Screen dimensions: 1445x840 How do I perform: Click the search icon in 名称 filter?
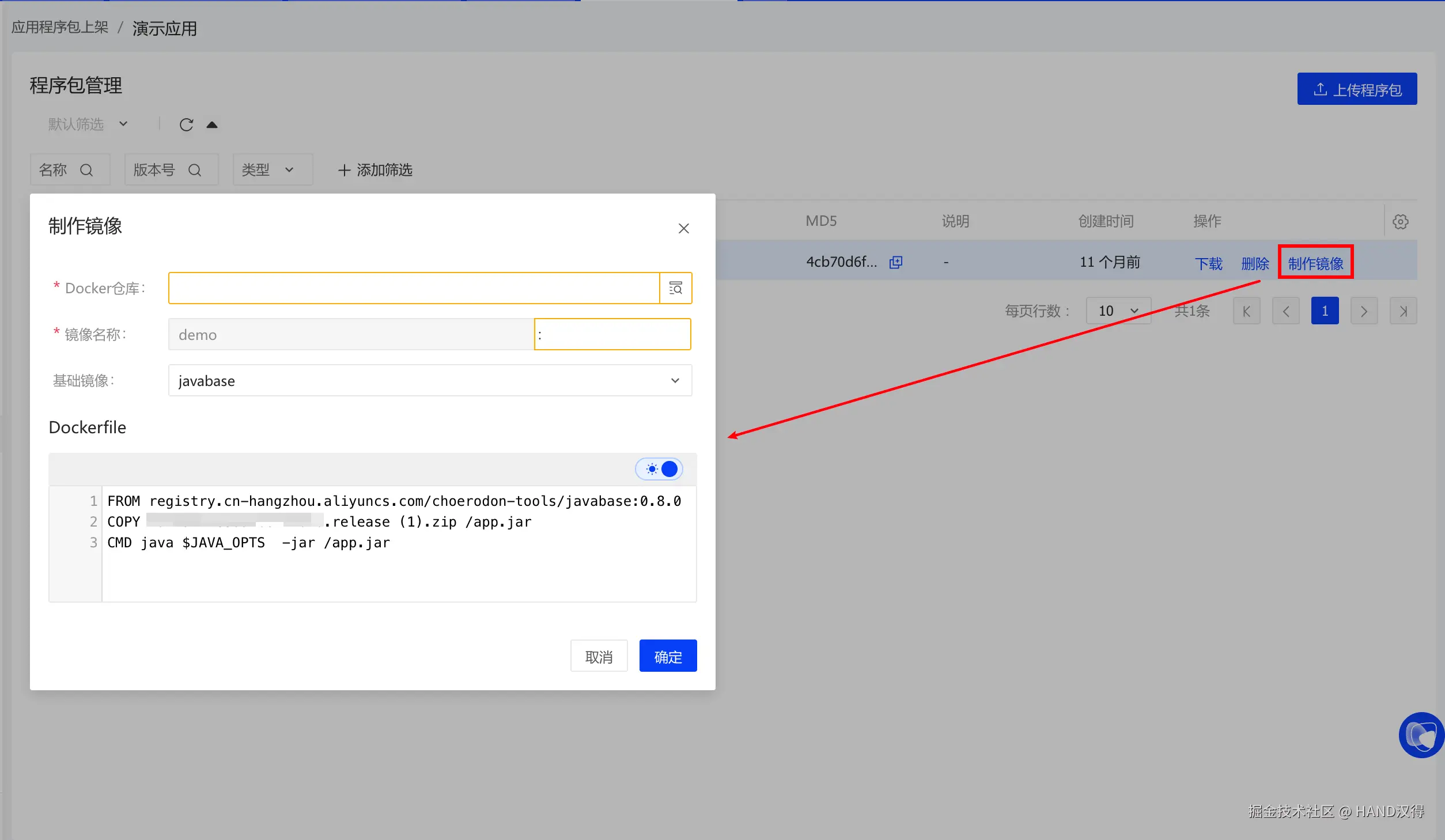[86, 171]
